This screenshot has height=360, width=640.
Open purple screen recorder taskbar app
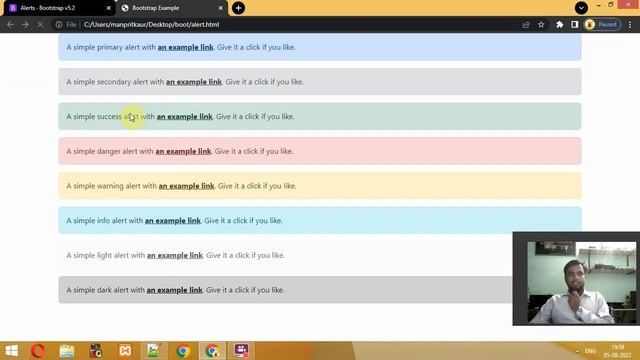(241, 351)
